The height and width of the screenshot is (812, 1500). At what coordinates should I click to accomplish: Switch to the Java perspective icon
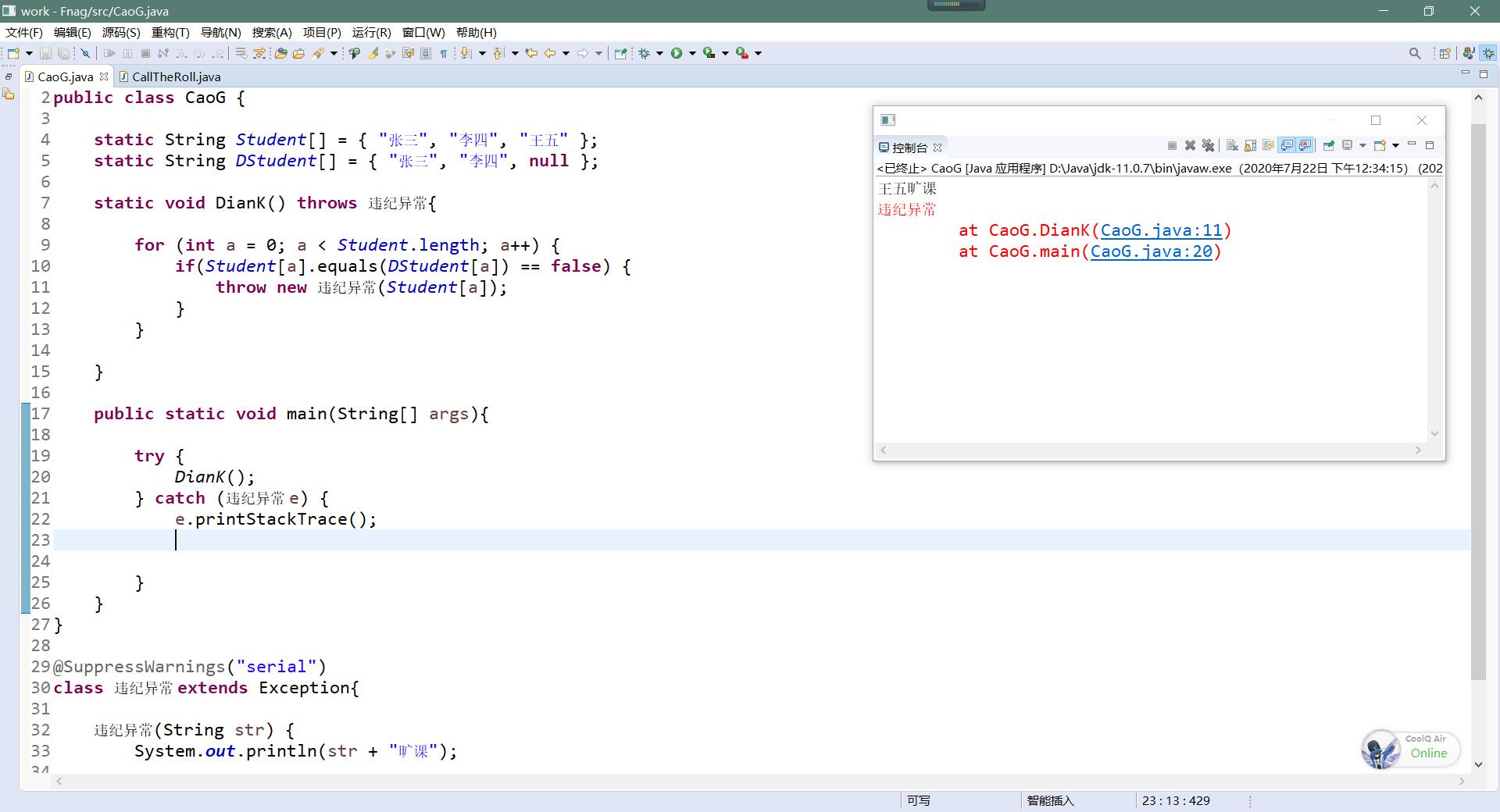[x=1469, y=53]
